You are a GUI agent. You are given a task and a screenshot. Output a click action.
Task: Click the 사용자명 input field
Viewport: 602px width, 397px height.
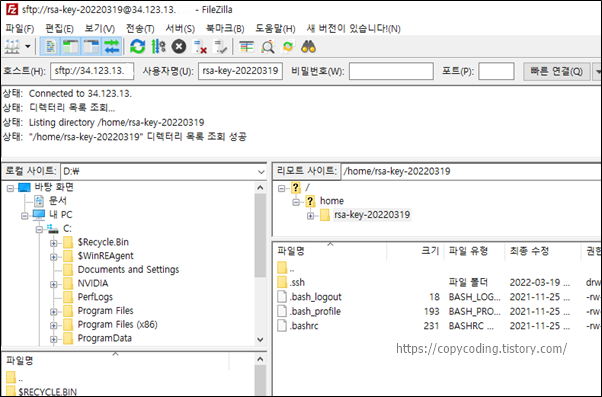point(240,71)
